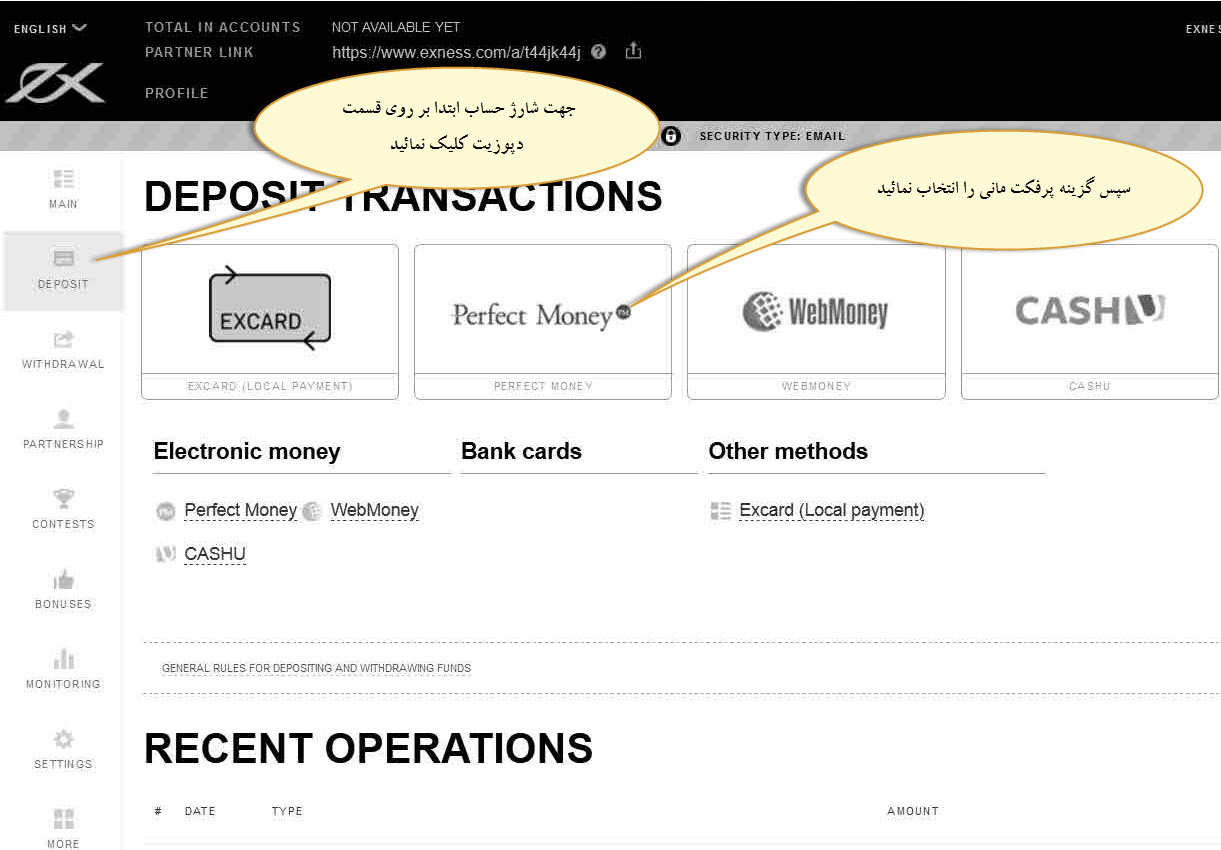Click the Security Type: Email text

tap(772, 136)
